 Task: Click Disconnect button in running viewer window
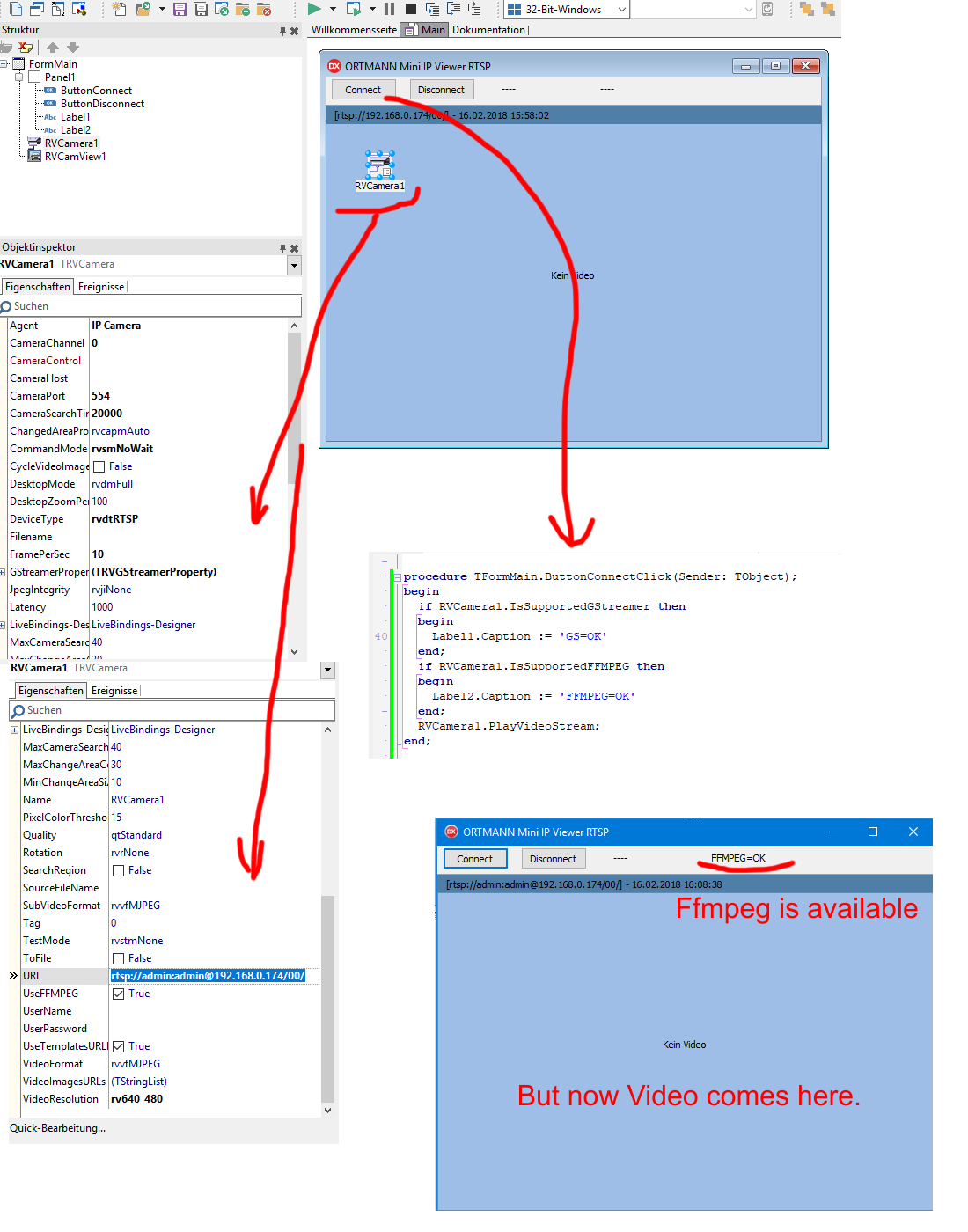(x=554, y=859)
